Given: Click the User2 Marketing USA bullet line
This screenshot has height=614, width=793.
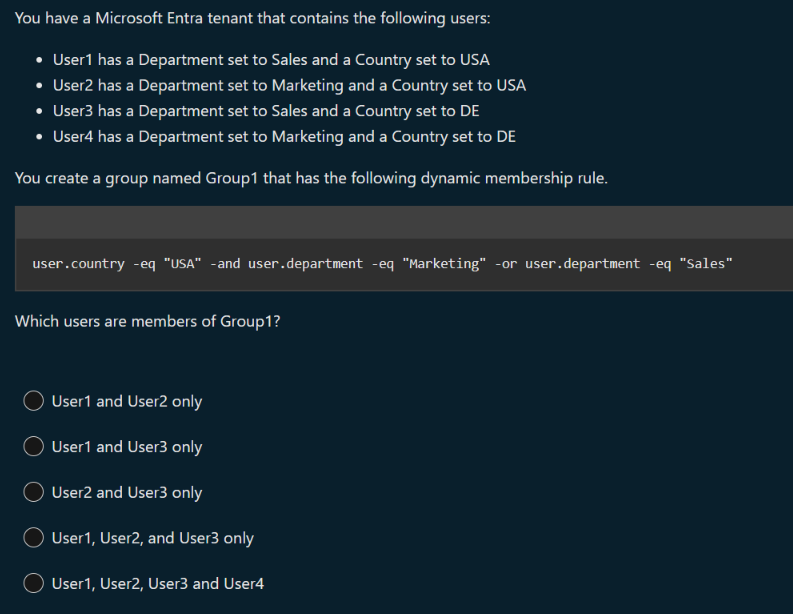Looking at the screenshot, I should (x=289, y=85).
